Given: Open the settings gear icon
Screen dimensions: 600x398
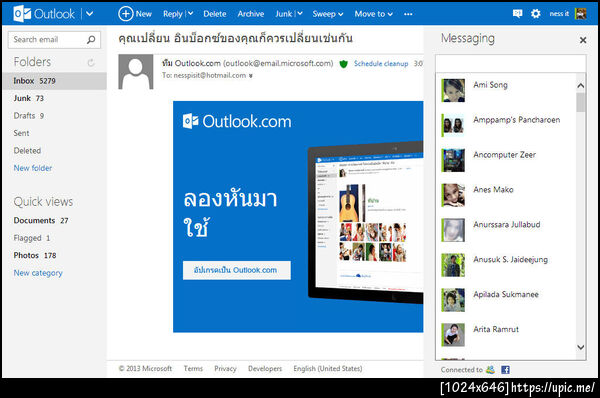Looking at the screenshot, I should (x=536, y=14).
